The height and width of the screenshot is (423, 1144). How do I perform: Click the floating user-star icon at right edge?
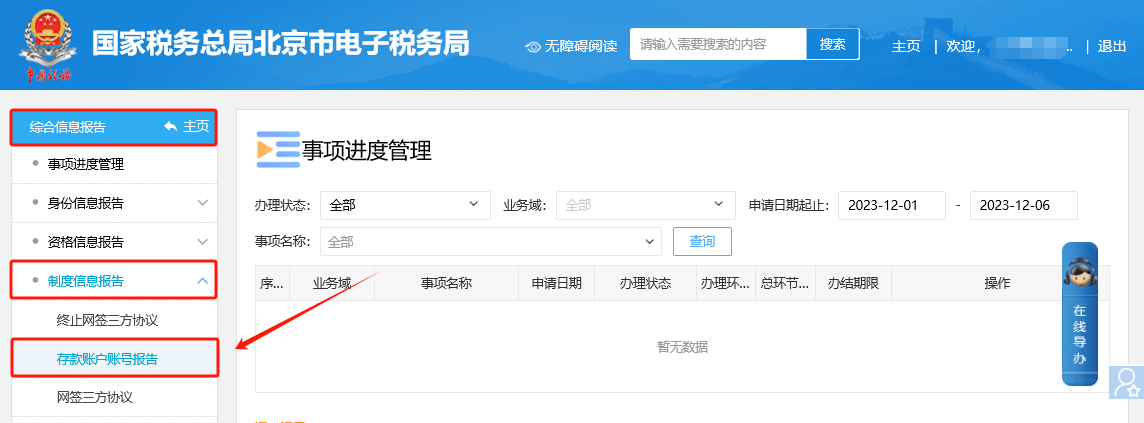pos(1126,382)
